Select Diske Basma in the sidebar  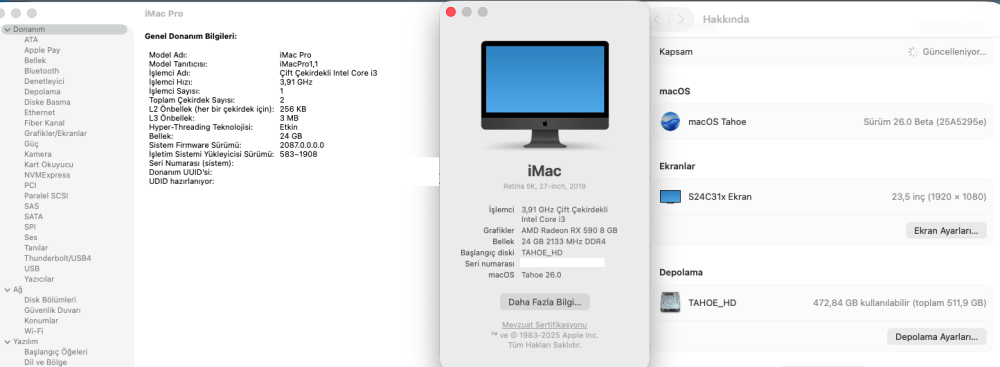click(47, 102)
